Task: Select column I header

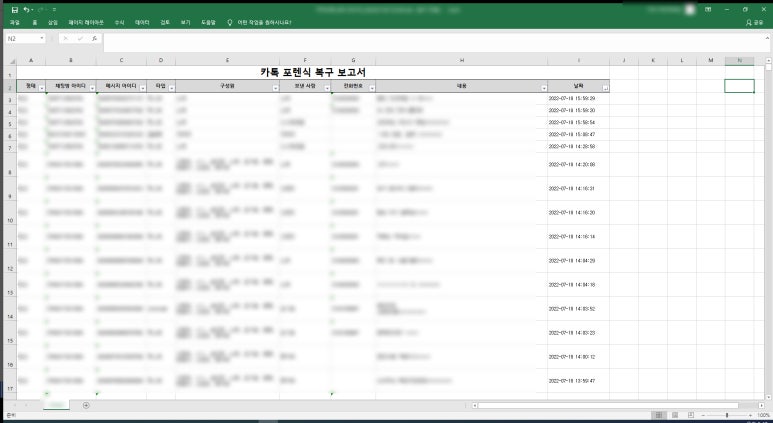Action: point(578,61)
